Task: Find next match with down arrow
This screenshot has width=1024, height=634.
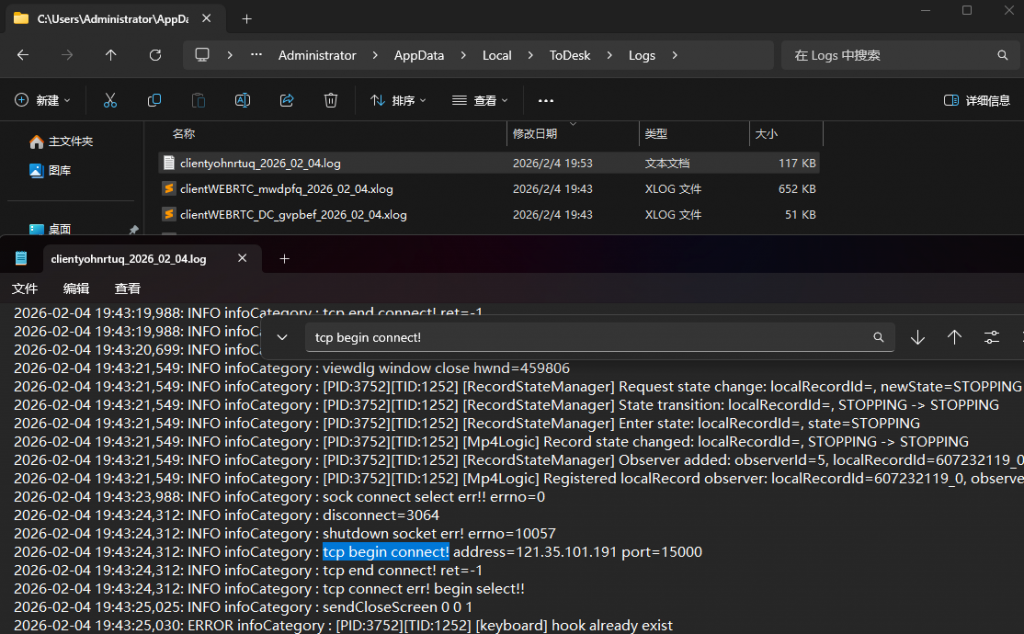Action: 917,338
